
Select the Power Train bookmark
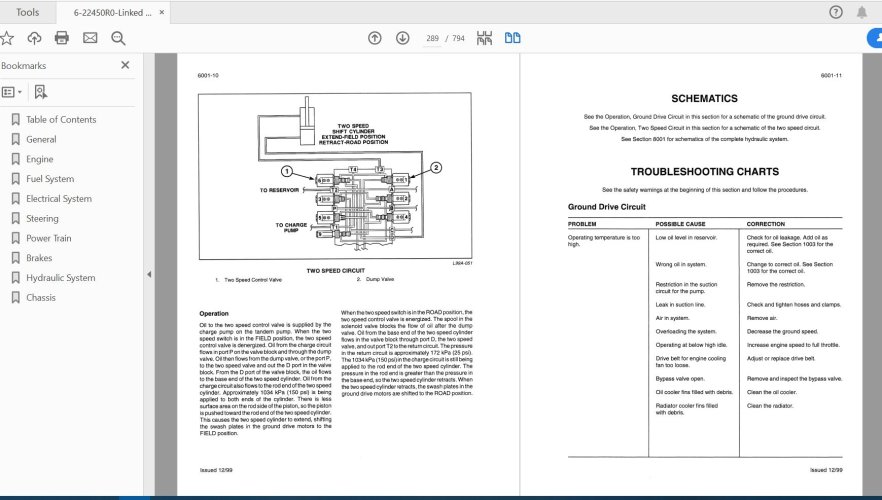pos(48,238)
